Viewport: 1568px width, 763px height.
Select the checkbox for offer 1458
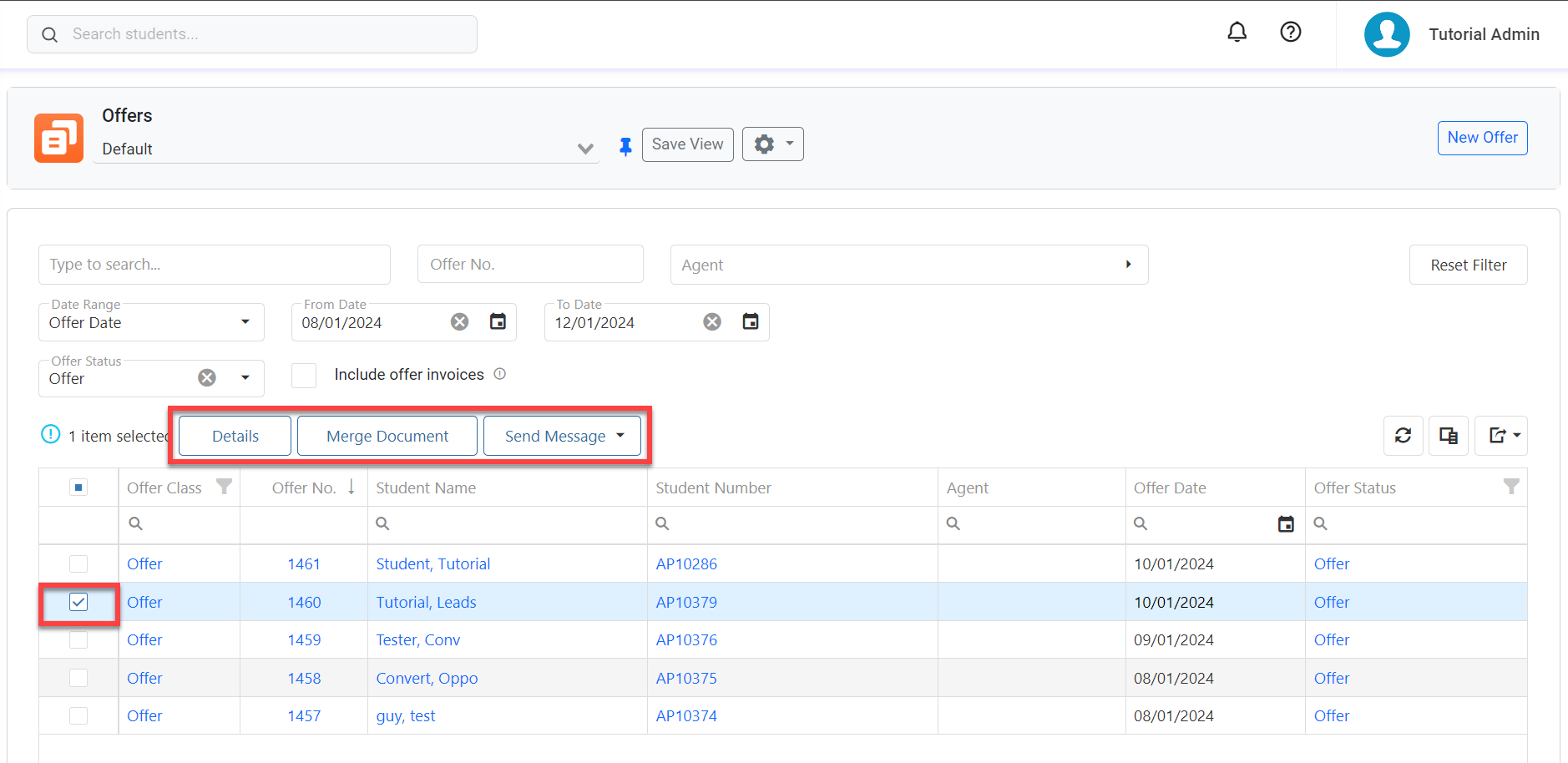click(x=78, y=678)
